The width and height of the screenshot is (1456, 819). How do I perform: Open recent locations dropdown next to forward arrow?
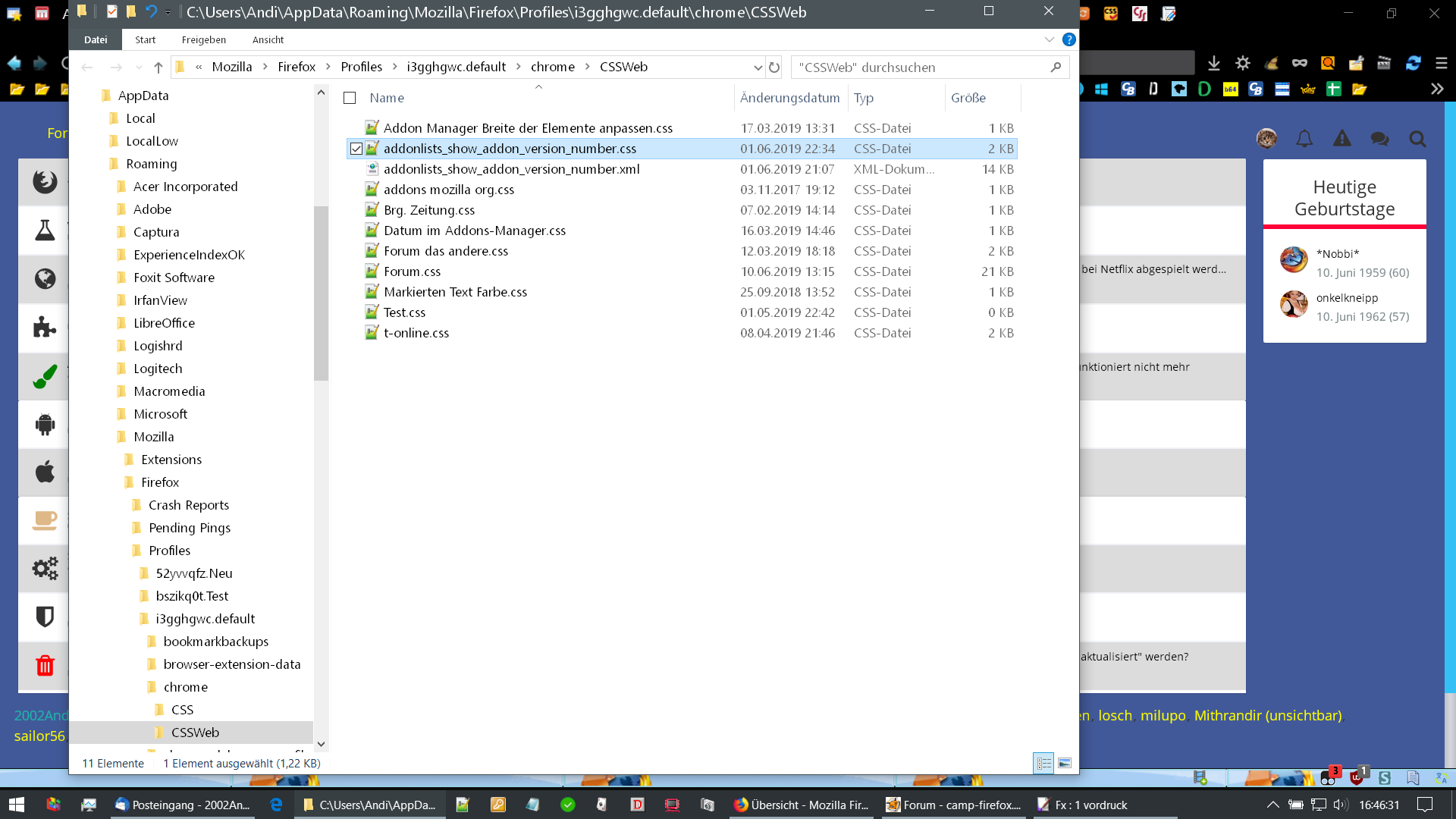tap(138, 67)
